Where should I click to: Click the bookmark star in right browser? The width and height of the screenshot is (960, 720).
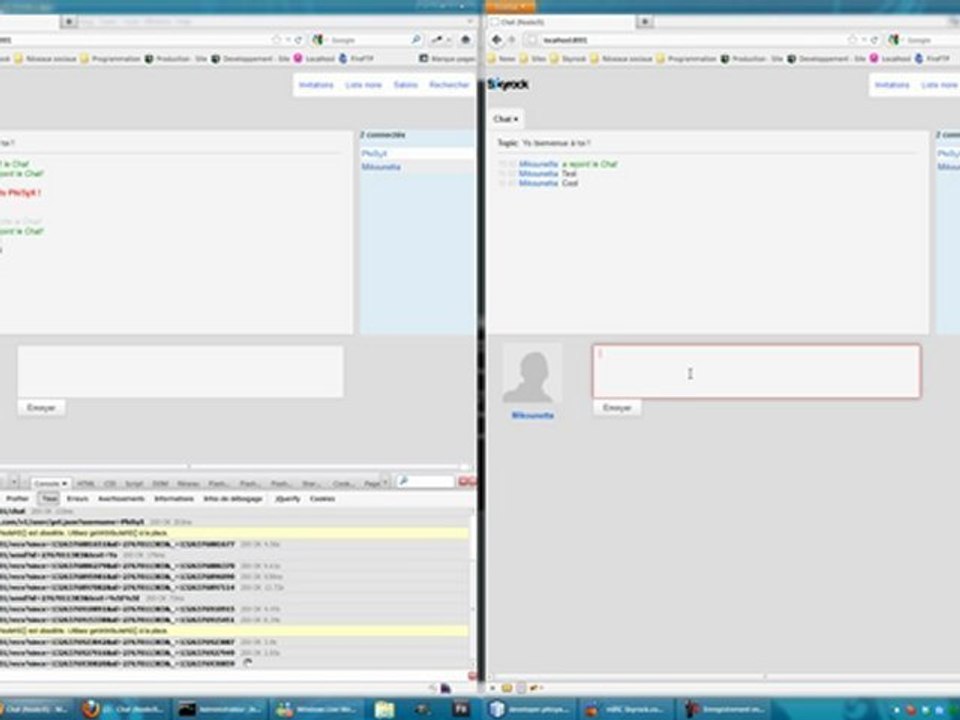pyautogui.click(x=852, y=40)
